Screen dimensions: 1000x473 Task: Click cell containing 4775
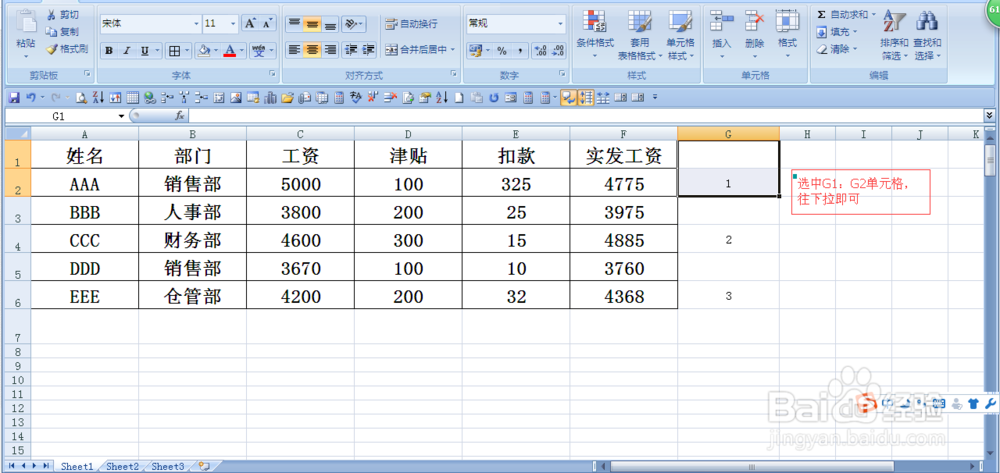(624, 184)
